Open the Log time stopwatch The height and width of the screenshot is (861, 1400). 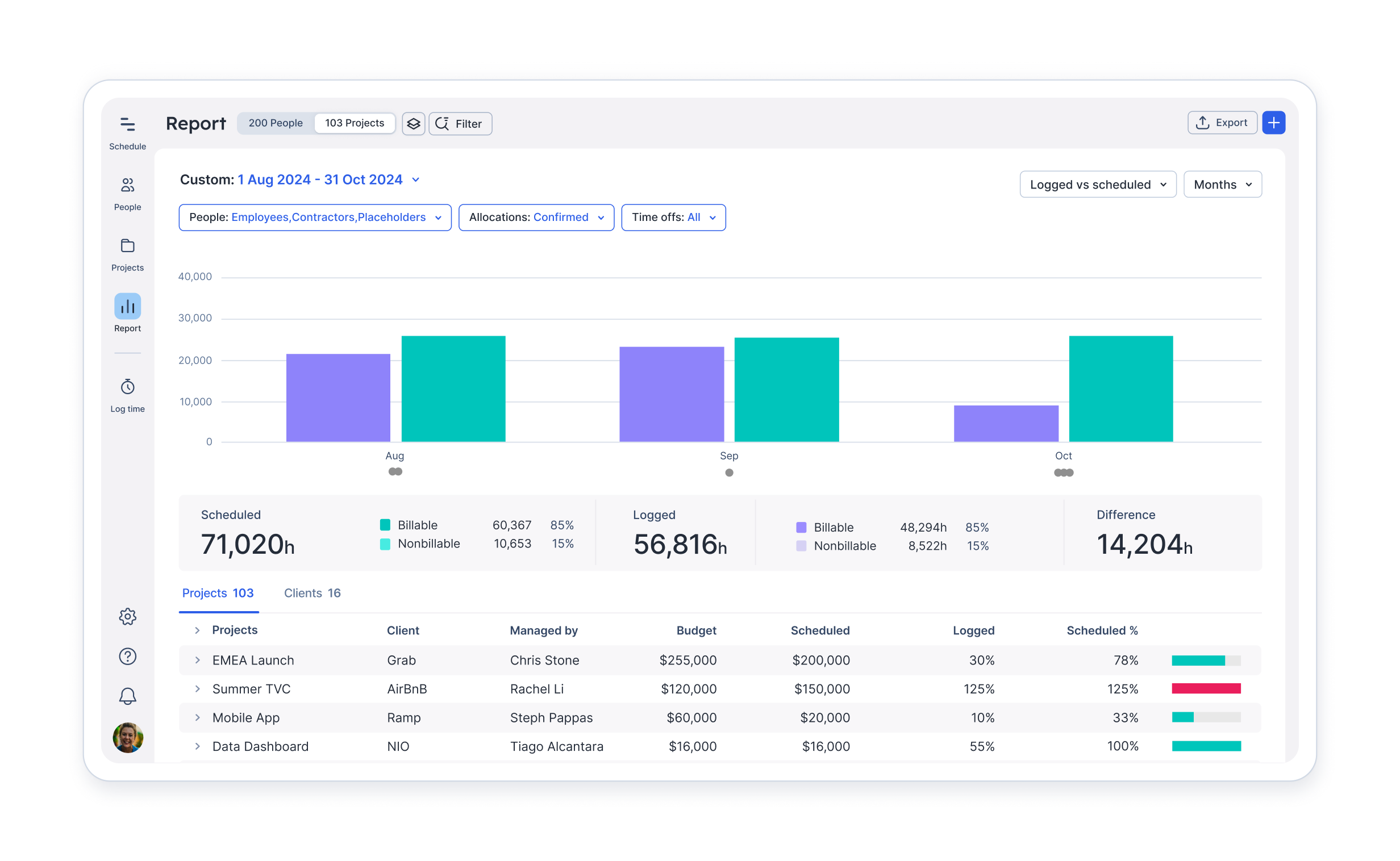[127, 387]
